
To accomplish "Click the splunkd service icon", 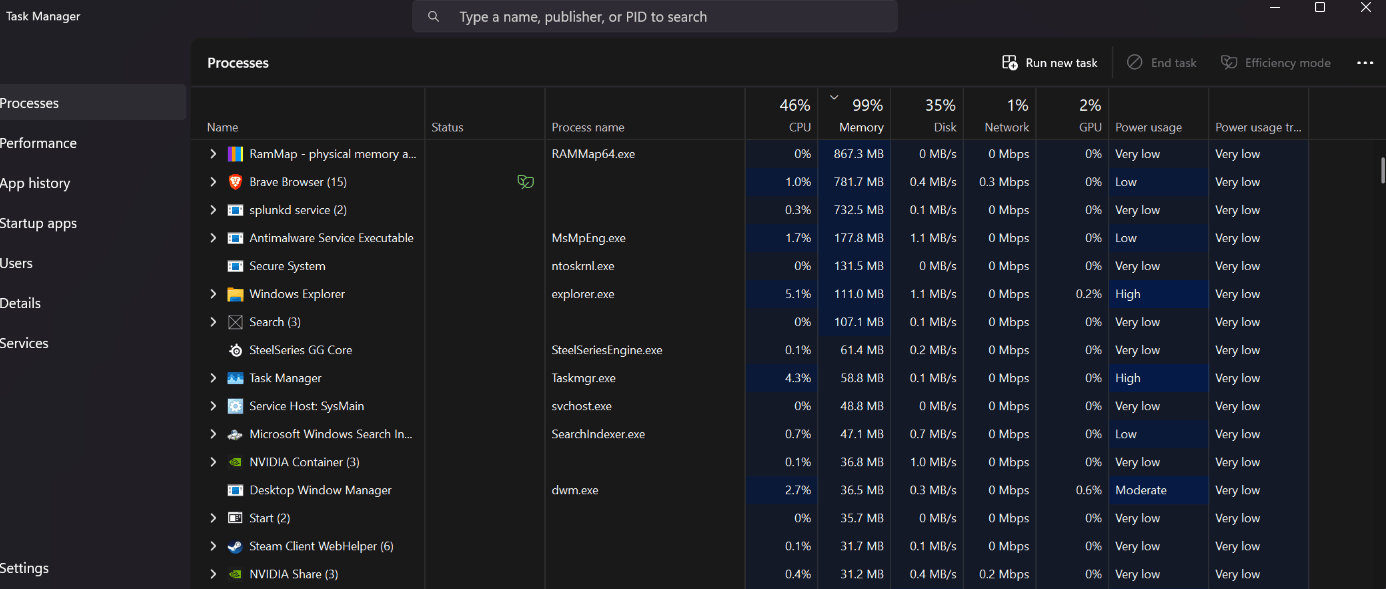I will [235, 210].
